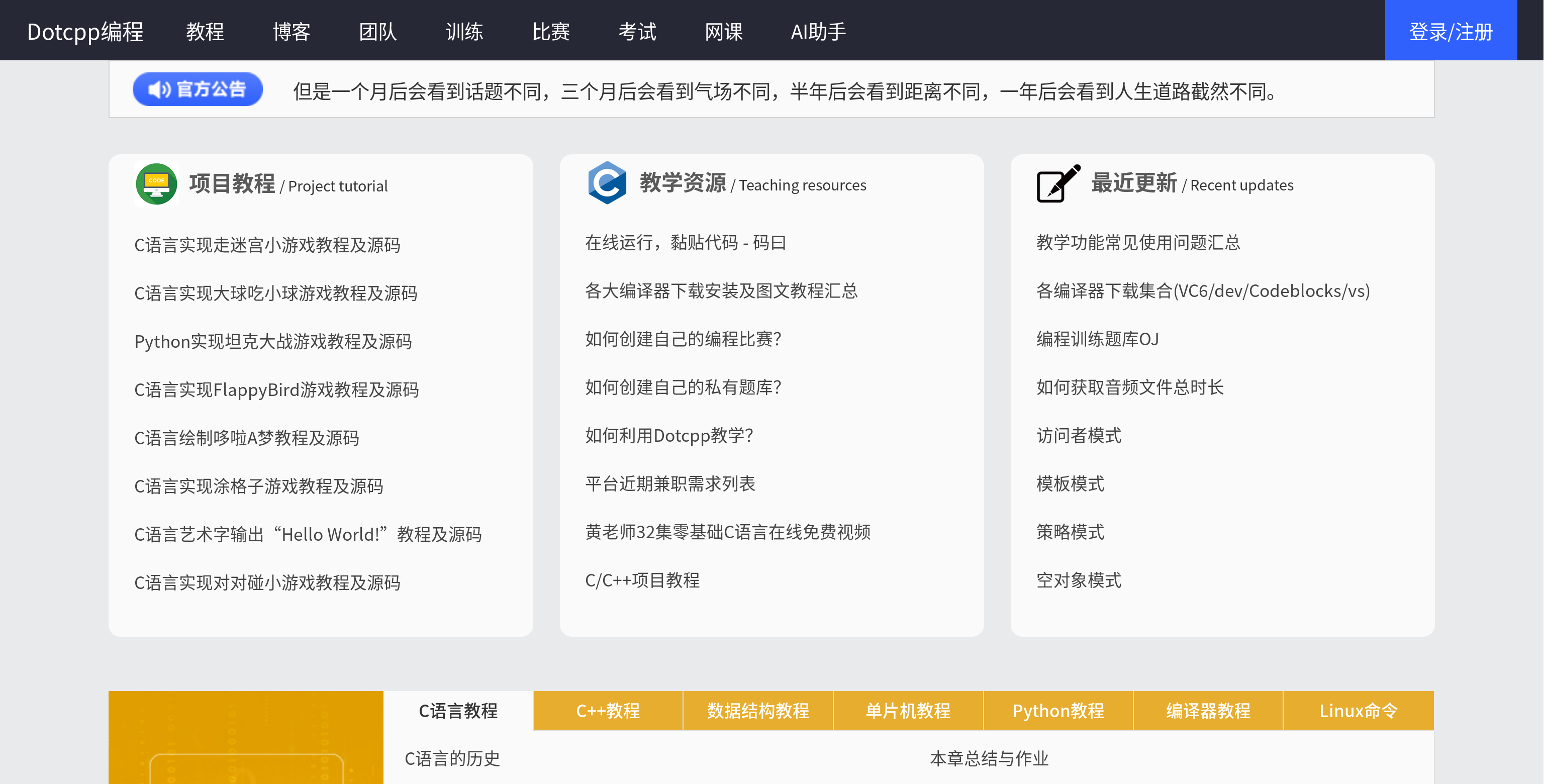Open the AI助手 menu item
Viewport: 1544px width, 784px height.
[818, 31]
